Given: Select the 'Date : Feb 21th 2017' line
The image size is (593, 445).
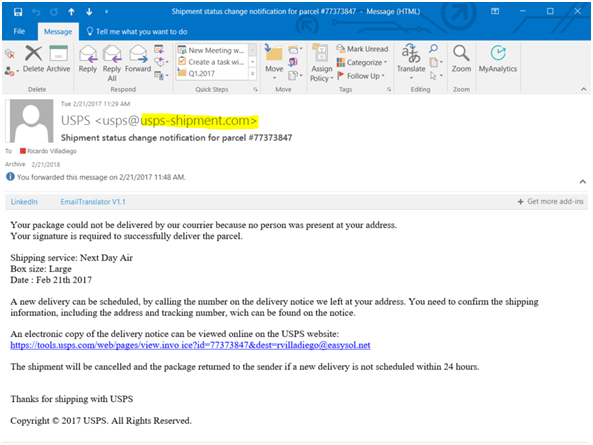Looking at the screenshot, I should 51,280.
